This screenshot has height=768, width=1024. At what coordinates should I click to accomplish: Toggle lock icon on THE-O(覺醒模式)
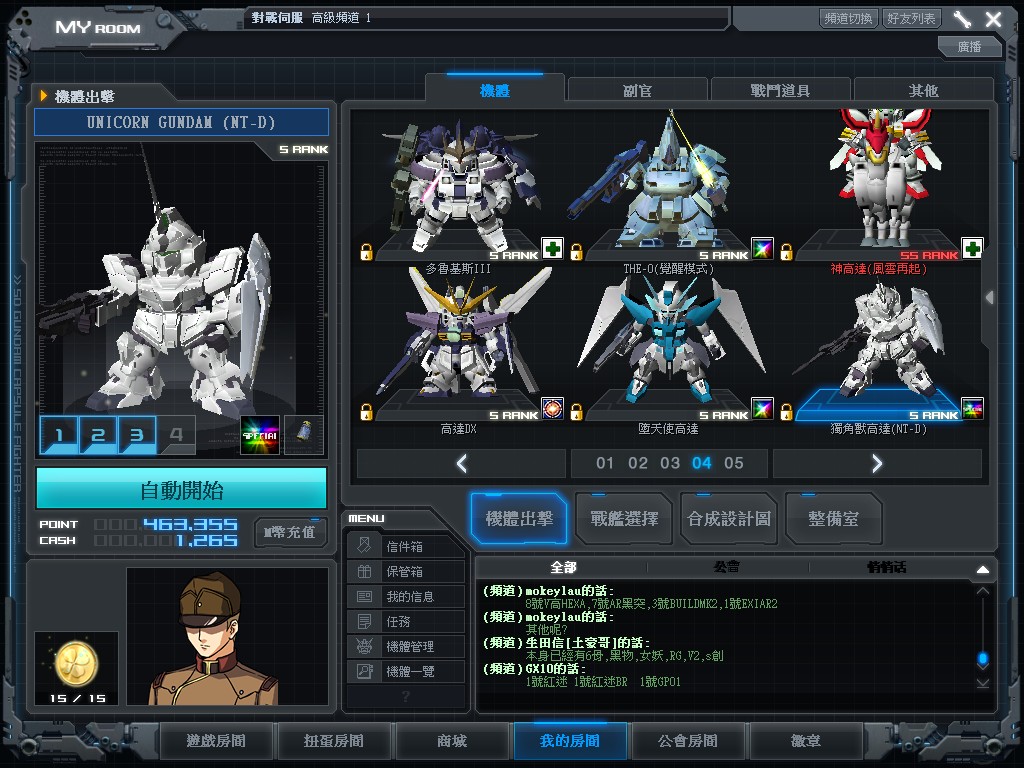point(576,252)
